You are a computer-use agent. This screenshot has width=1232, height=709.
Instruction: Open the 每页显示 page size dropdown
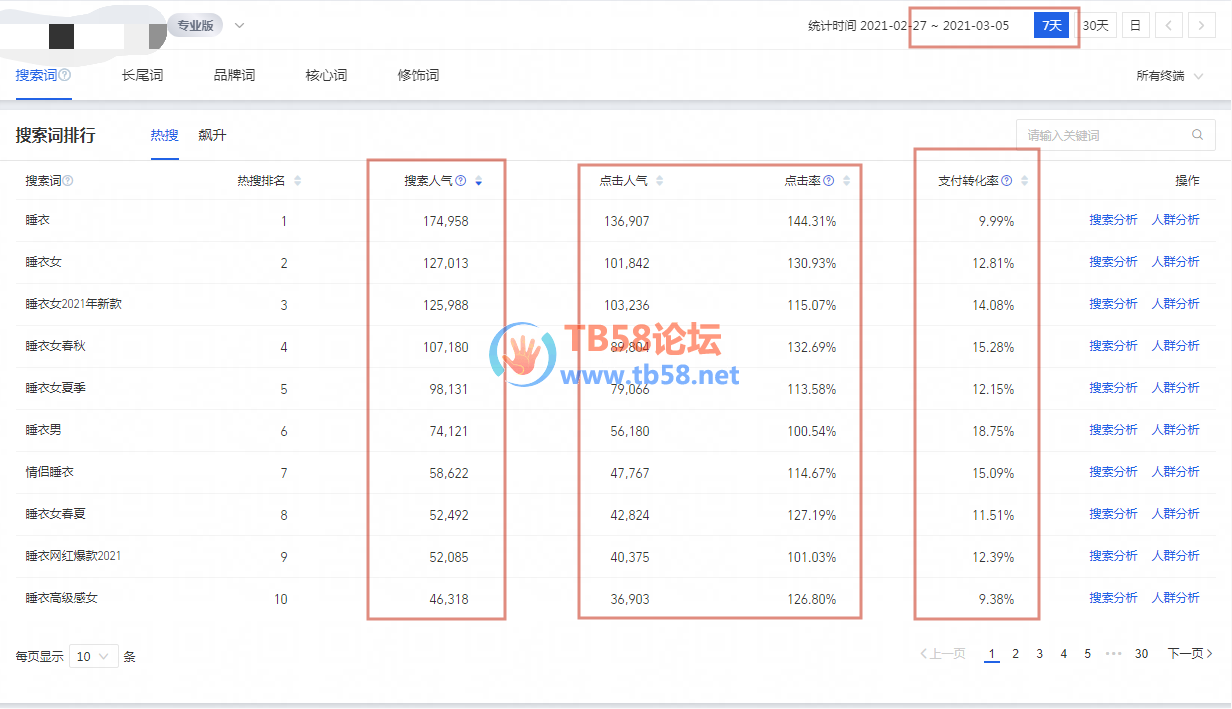point(93,657)
